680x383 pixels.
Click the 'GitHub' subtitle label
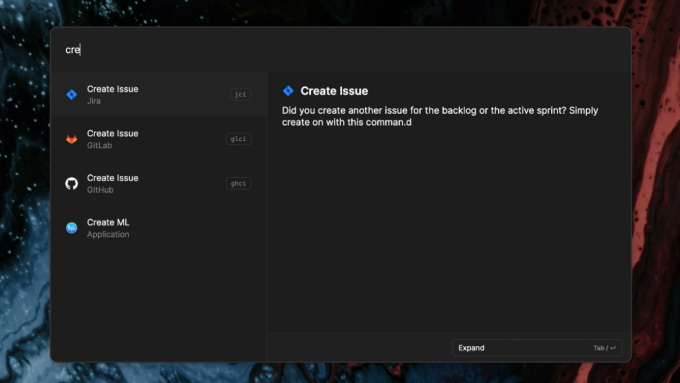coord(100,190)
